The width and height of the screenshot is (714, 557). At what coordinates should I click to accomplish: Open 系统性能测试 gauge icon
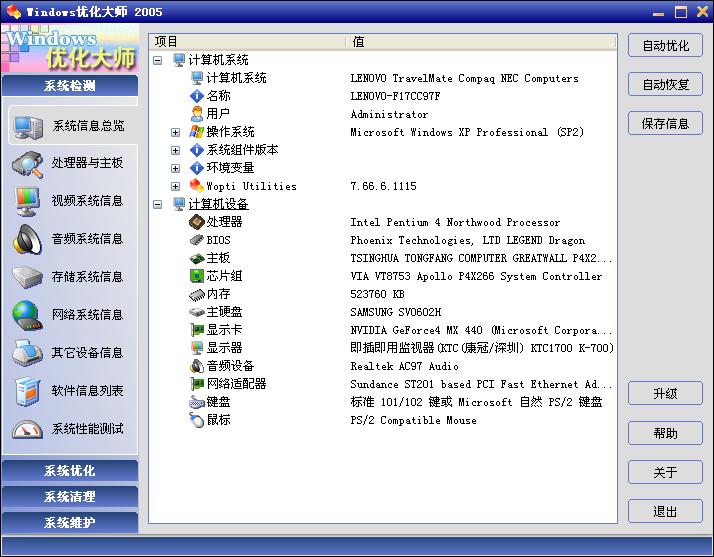point(27,429)
